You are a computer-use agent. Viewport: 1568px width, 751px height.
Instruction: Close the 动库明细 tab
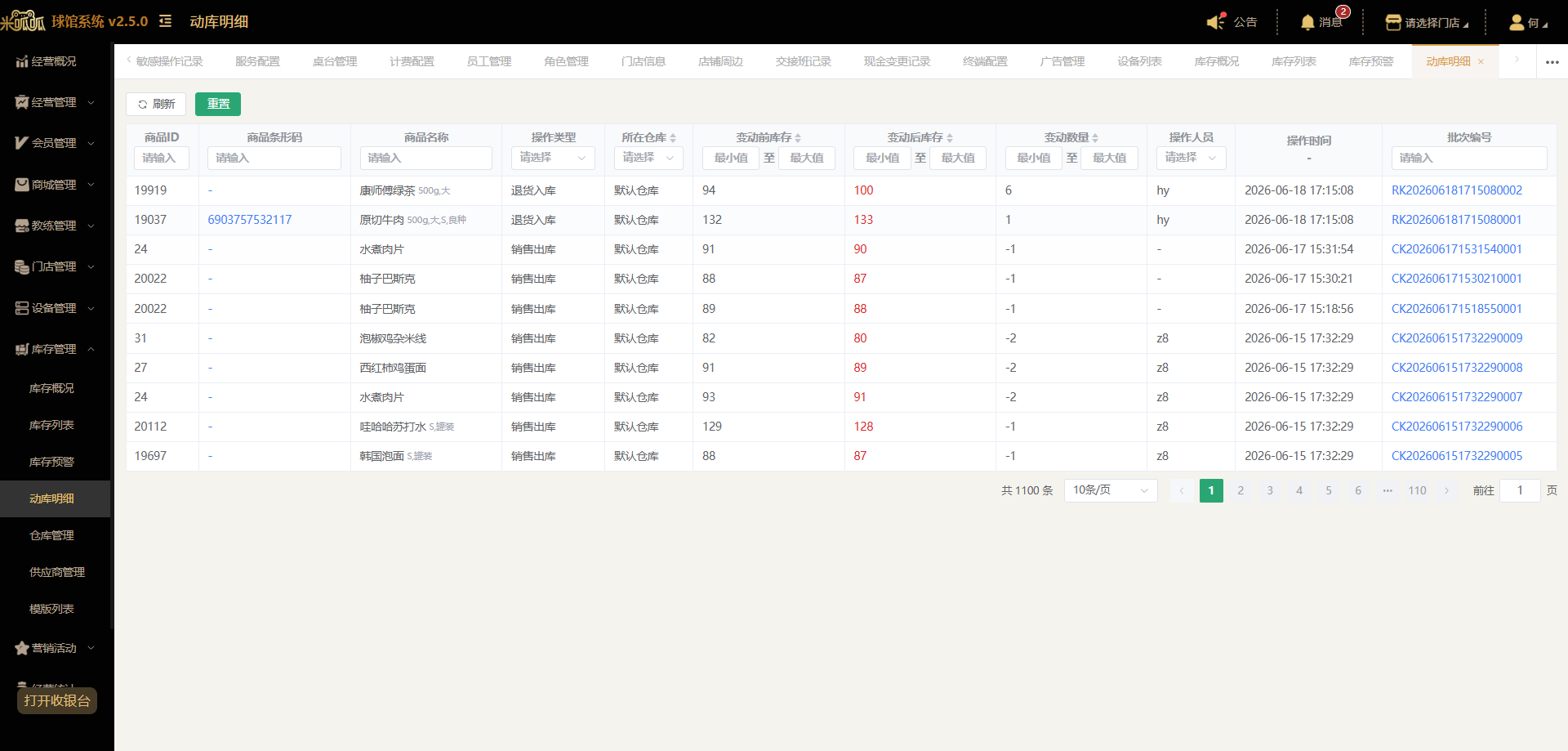coord(1481,62)
